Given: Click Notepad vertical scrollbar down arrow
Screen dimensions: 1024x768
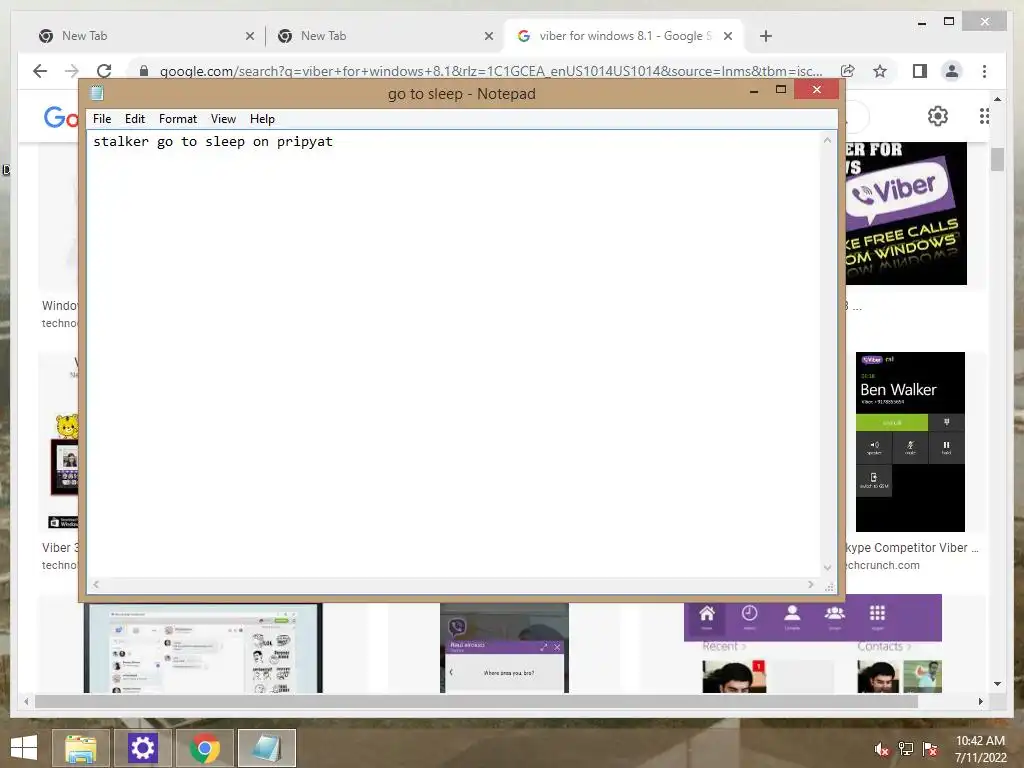Looking at the screenshot, I should pyautogui.click(x=827, y=568).
